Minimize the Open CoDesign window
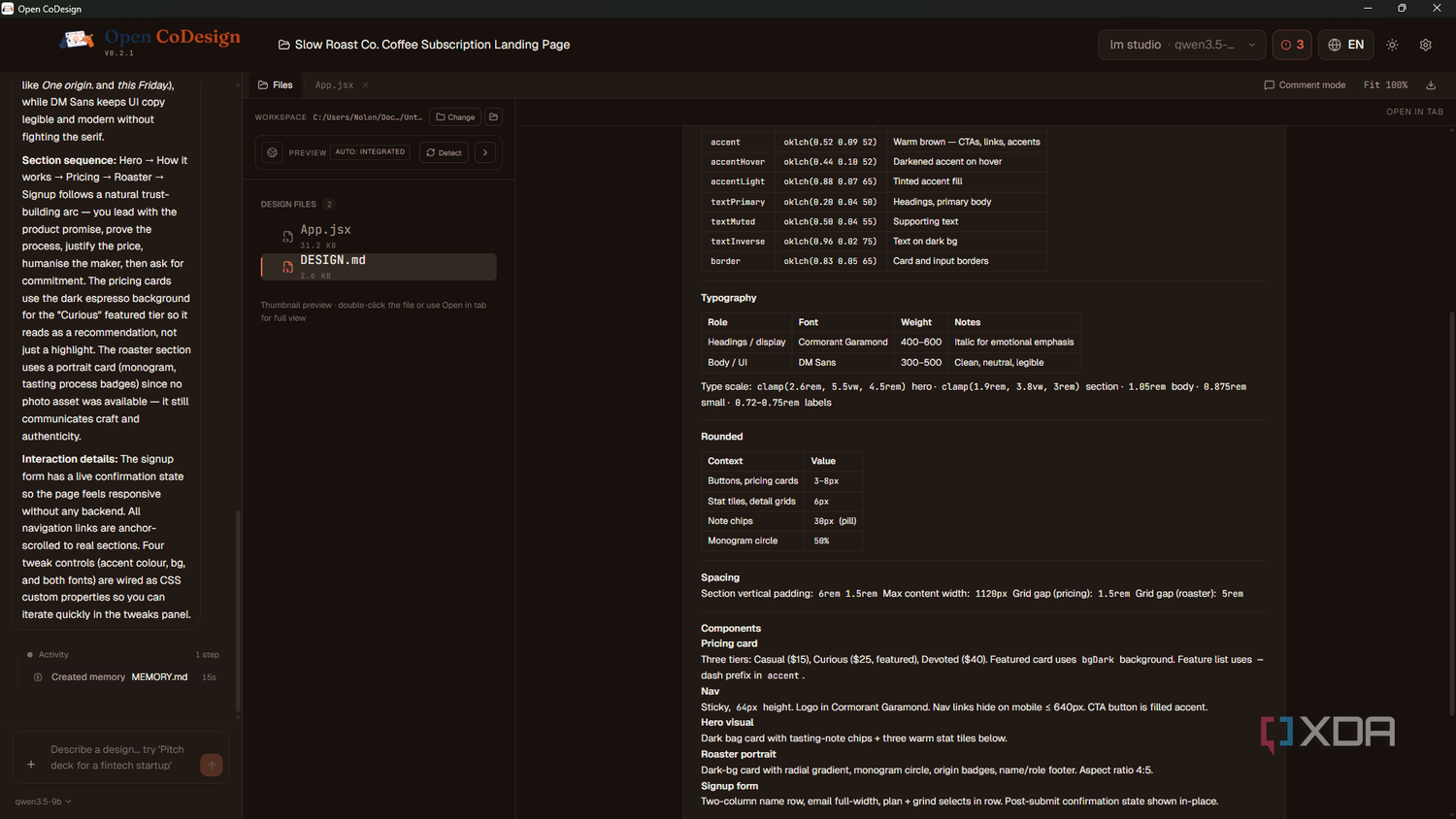1456x819 pixels. click(x=1368, y=9)
